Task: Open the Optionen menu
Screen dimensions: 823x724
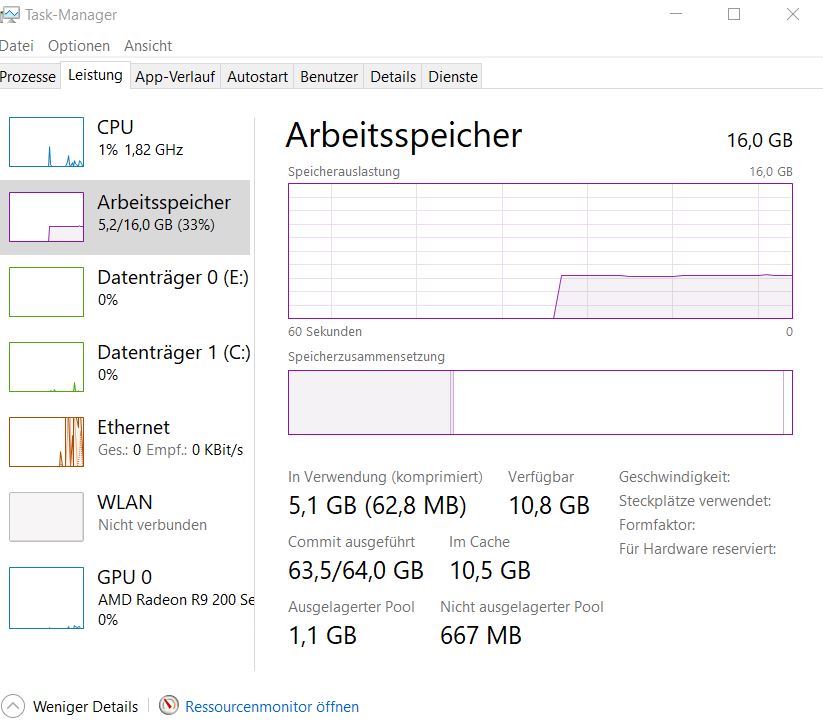Action: (x=79, y=46)
